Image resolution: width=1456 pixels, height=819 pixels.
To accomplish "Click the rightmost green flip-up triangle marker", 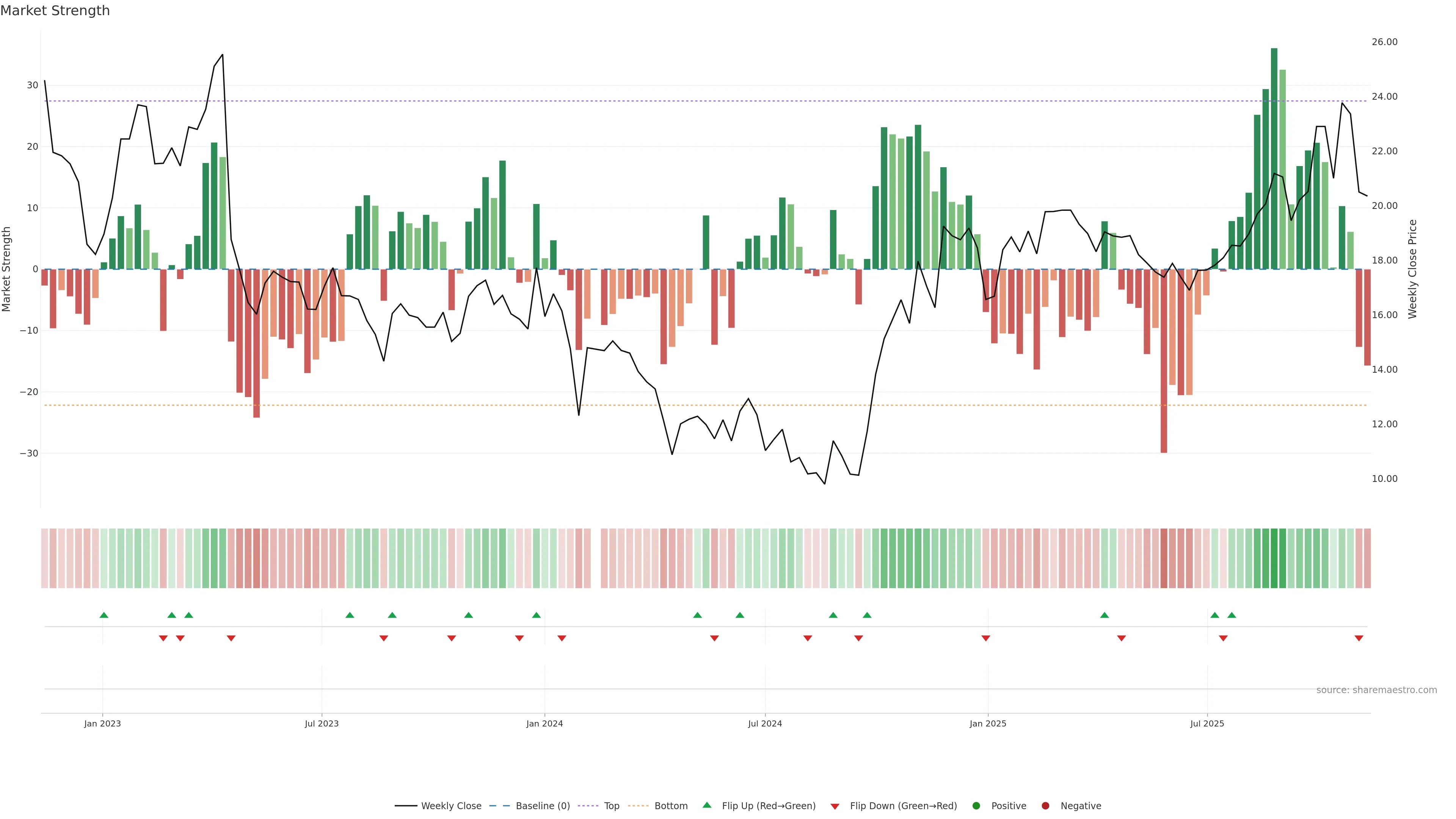I will tap(1232, 615).
